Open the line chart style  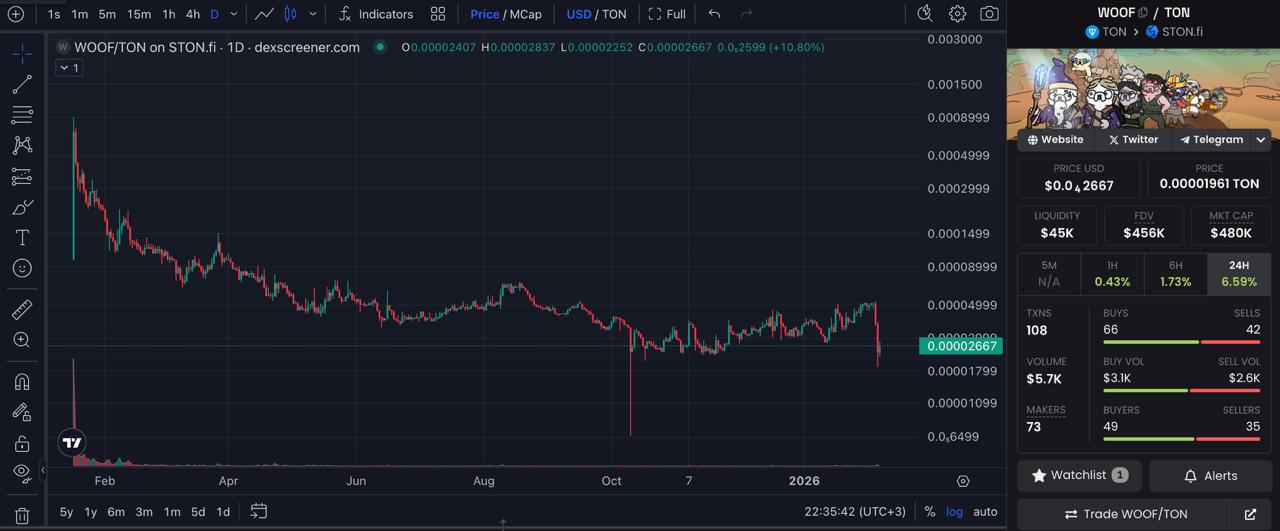pos(264,14)
